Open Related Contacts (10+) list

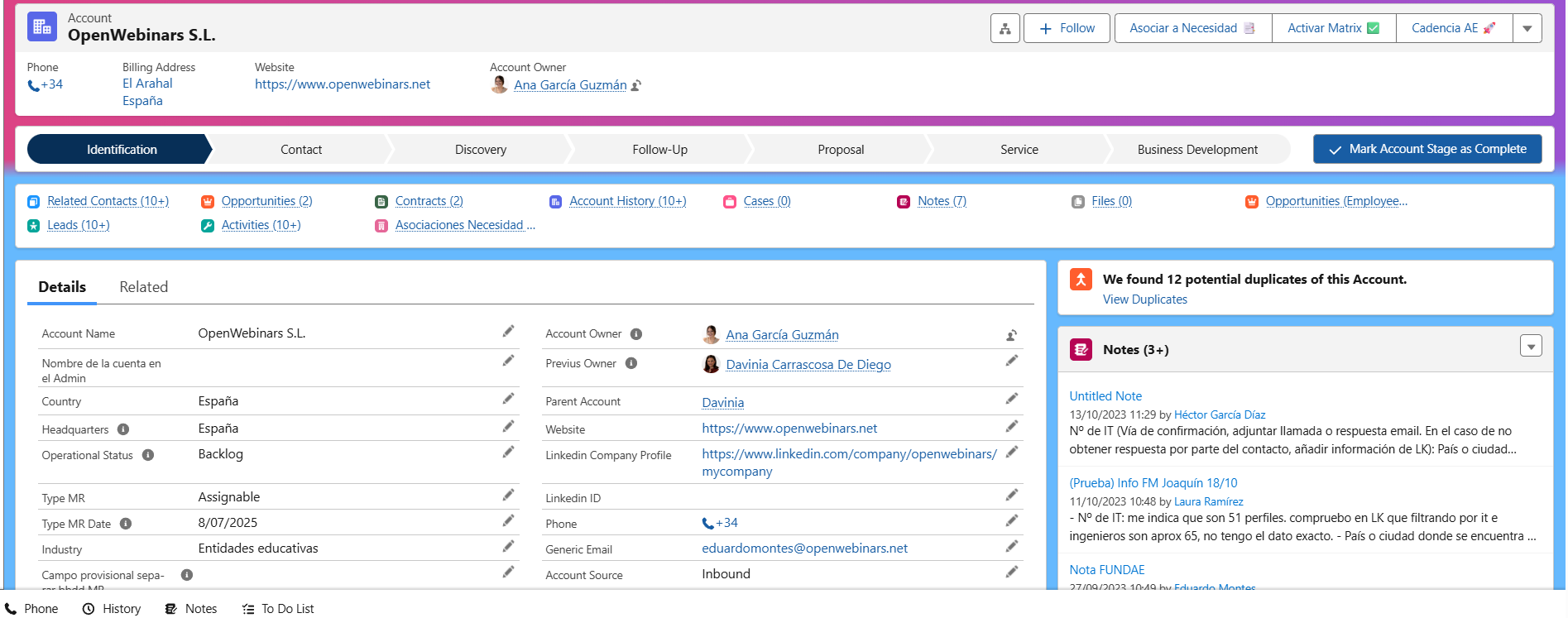click(x=108, y=201)
